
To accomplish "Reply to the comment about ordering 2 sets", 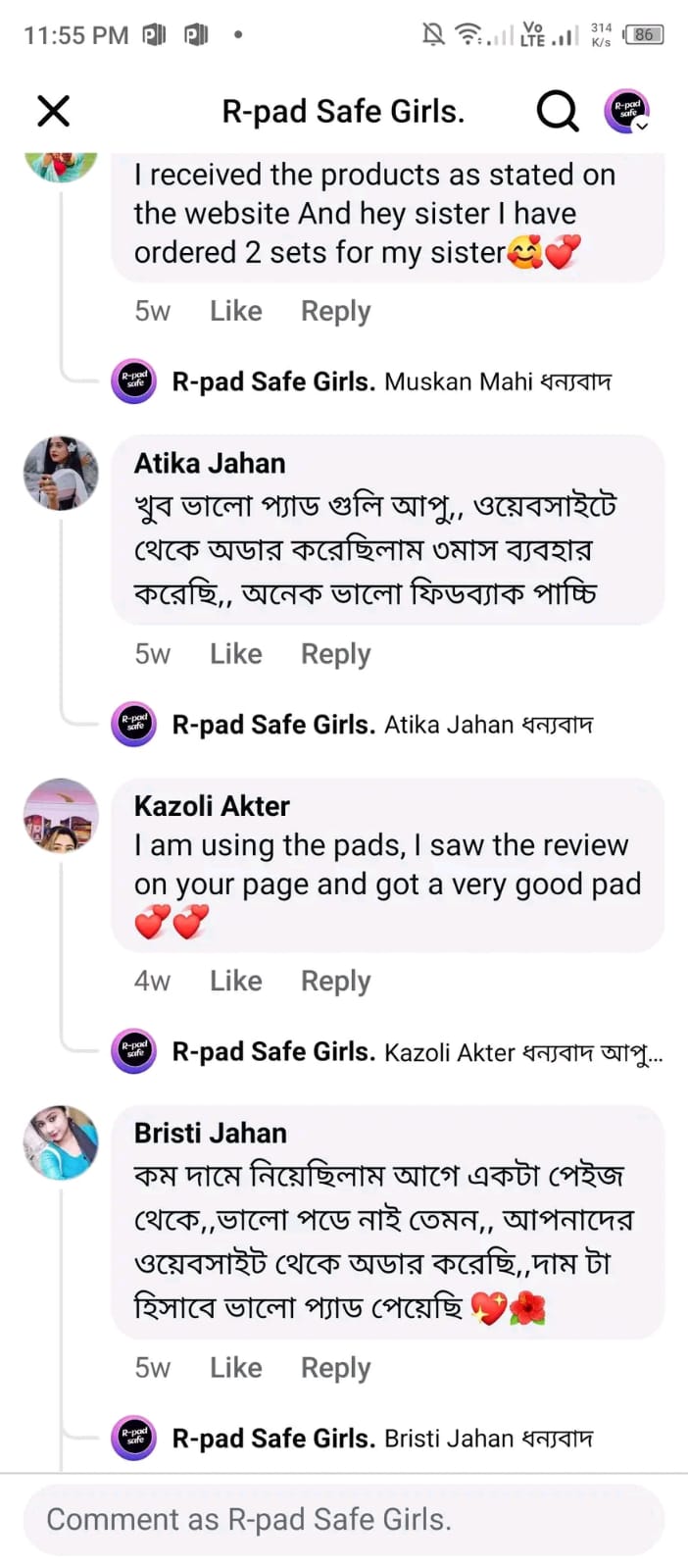I will 335,311.
